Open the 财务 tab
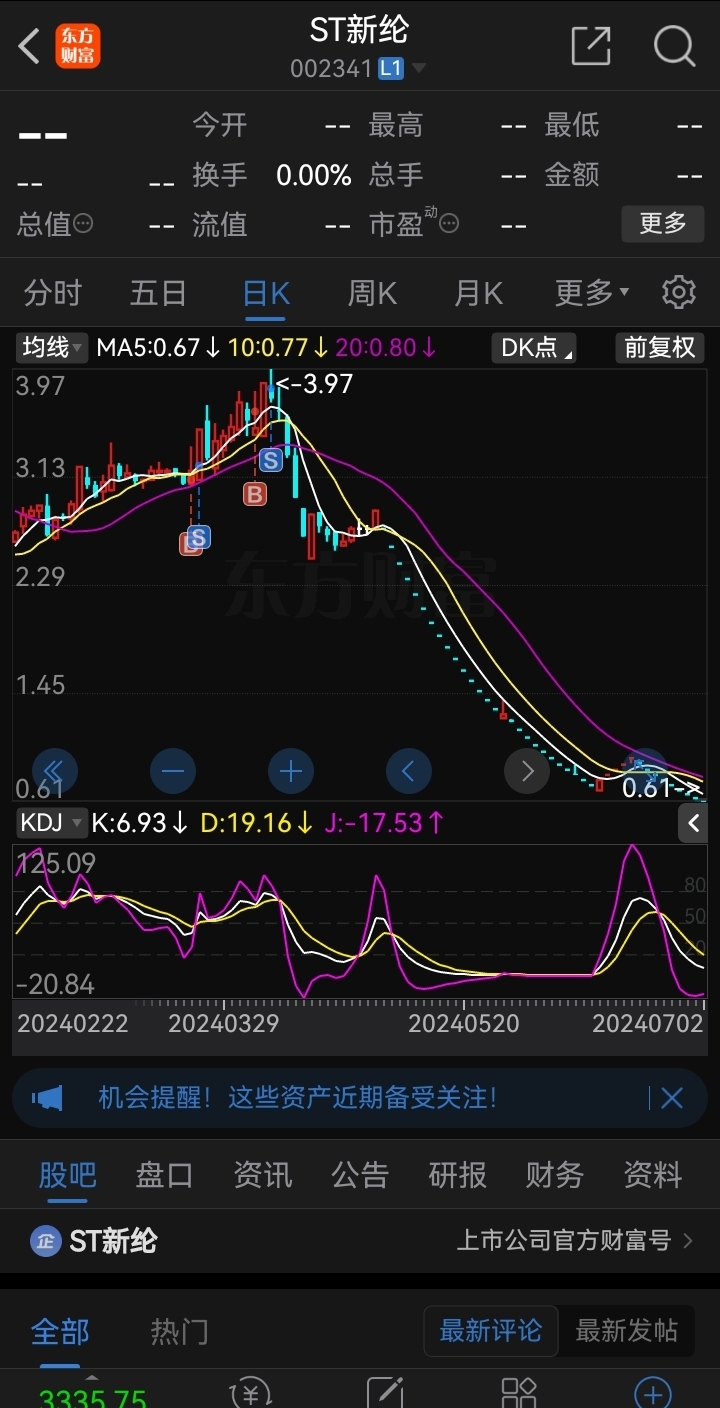Image resolution: width=720 pixels, height=1408 pixels. pos(555,1174)
